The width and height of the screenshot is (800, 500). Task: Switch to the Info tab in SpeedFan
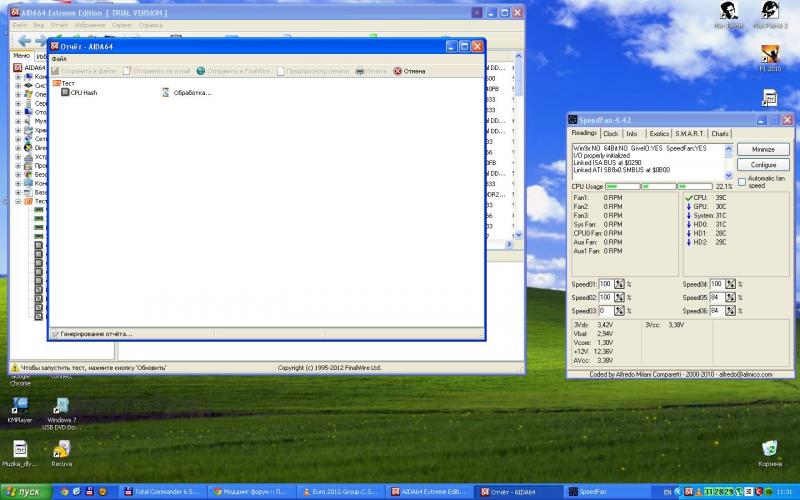click(x=632, y=134)
